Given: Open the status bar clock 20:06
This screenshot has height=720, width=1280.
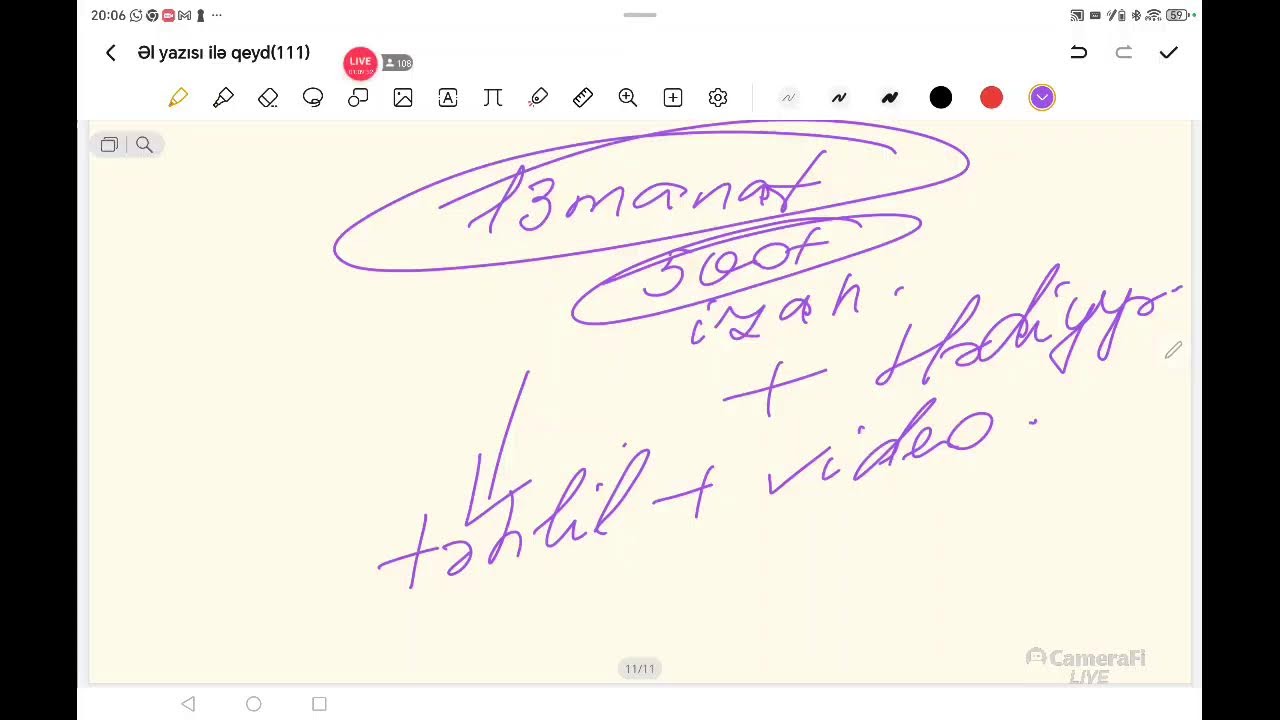Looking at the screenshot, I should click(108, 15).
